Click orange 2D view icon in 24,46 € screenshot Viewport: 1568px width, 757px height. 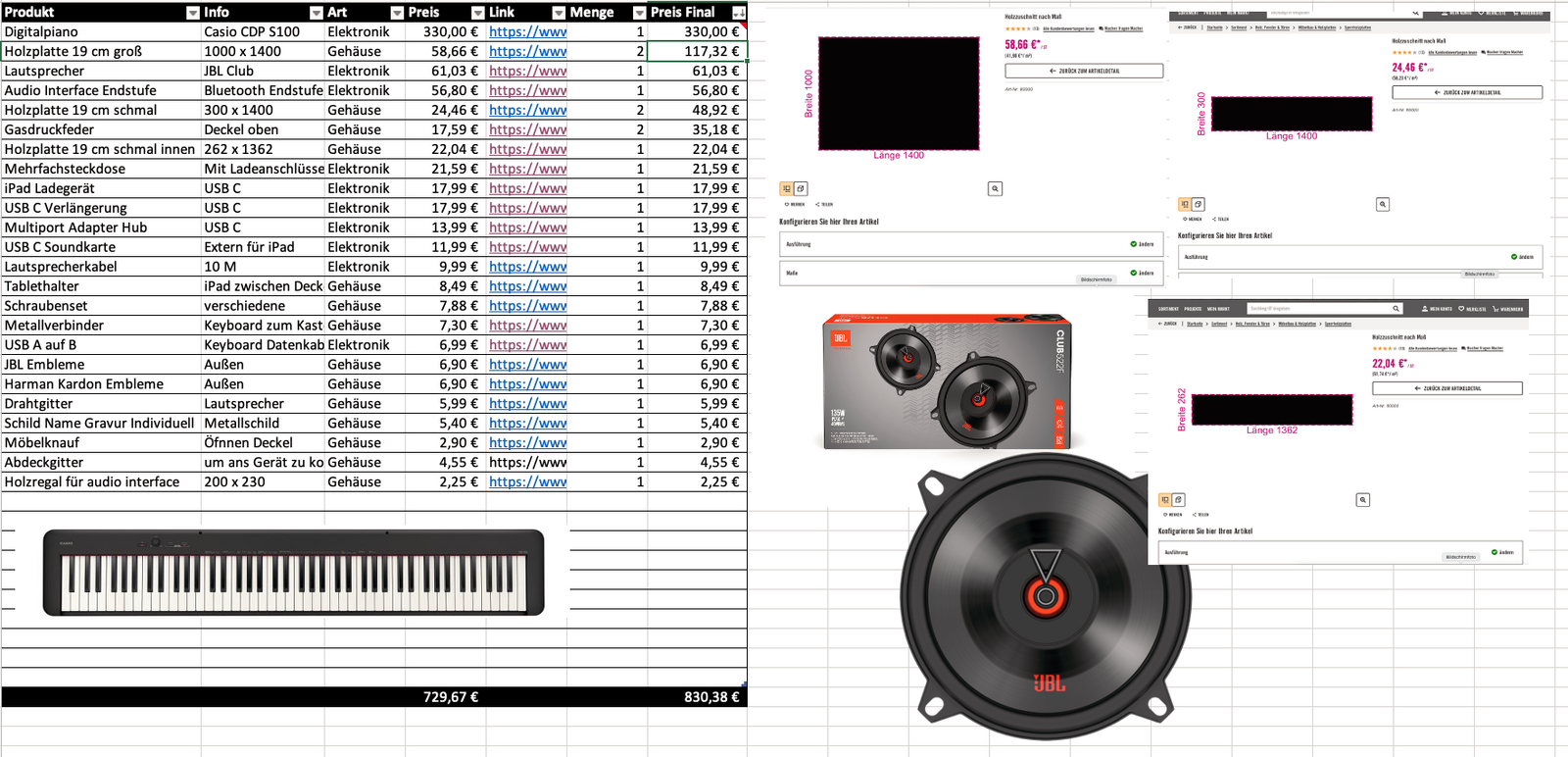pyautogui.click(x=1185, y=204)
